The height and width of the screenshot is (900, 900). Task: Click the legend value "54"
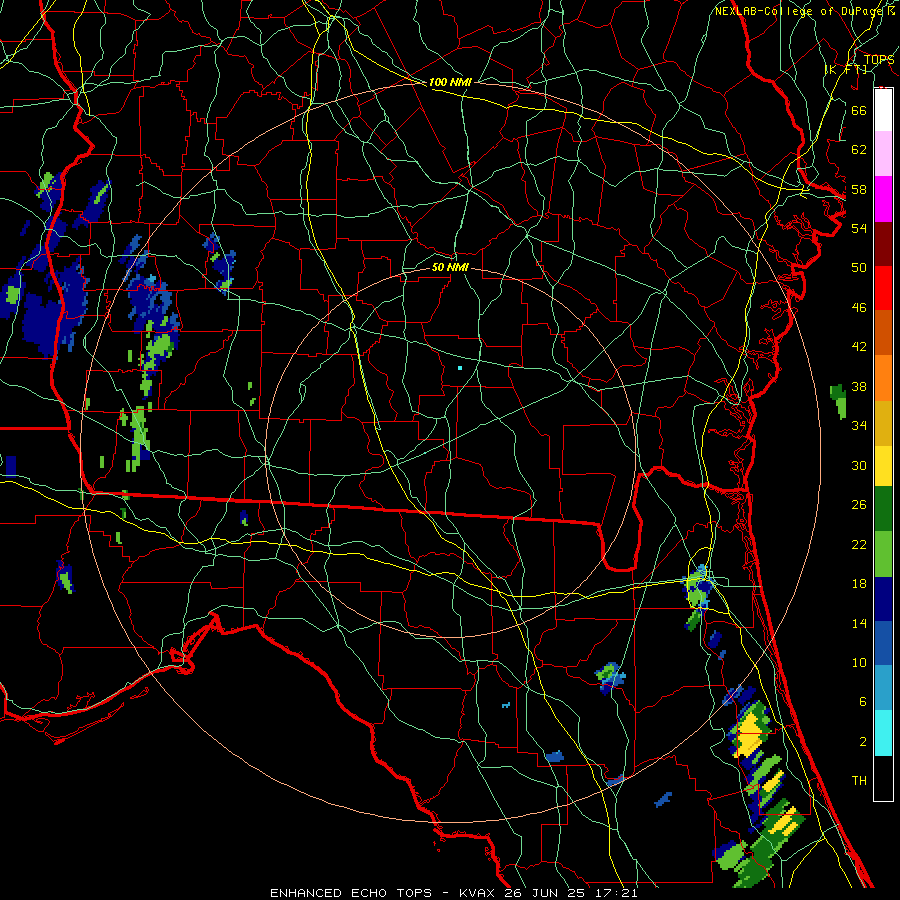click(859, 228)
